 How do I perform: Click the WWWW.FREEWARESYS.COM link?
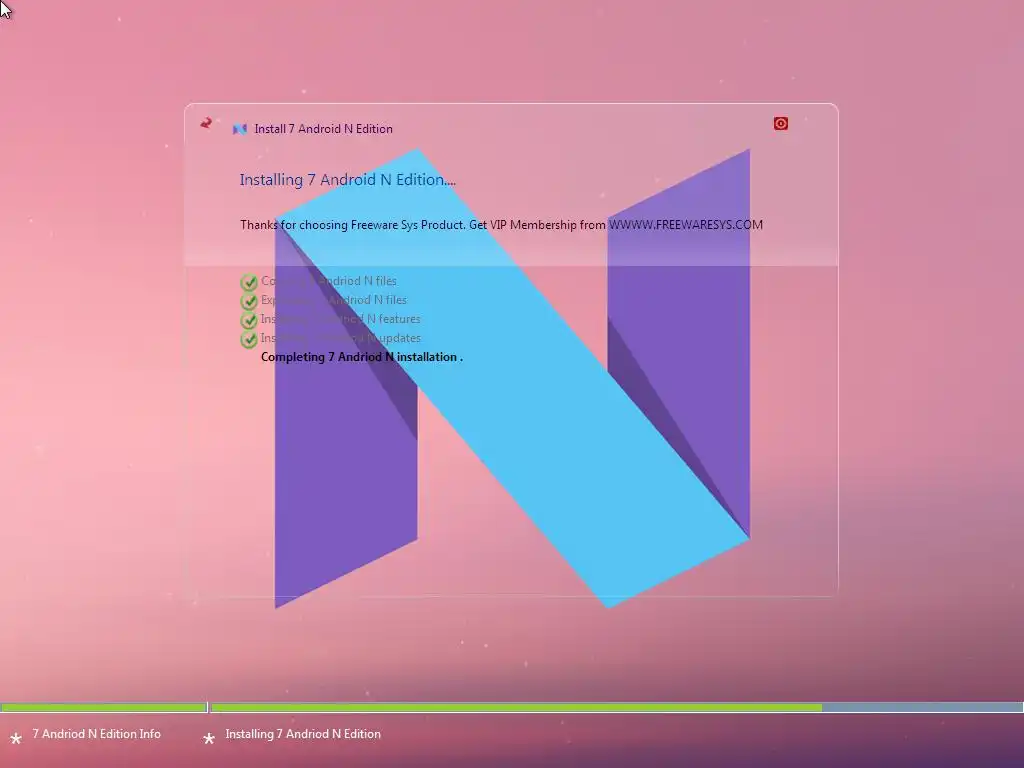pyautogui.click(x=686, y=225)
